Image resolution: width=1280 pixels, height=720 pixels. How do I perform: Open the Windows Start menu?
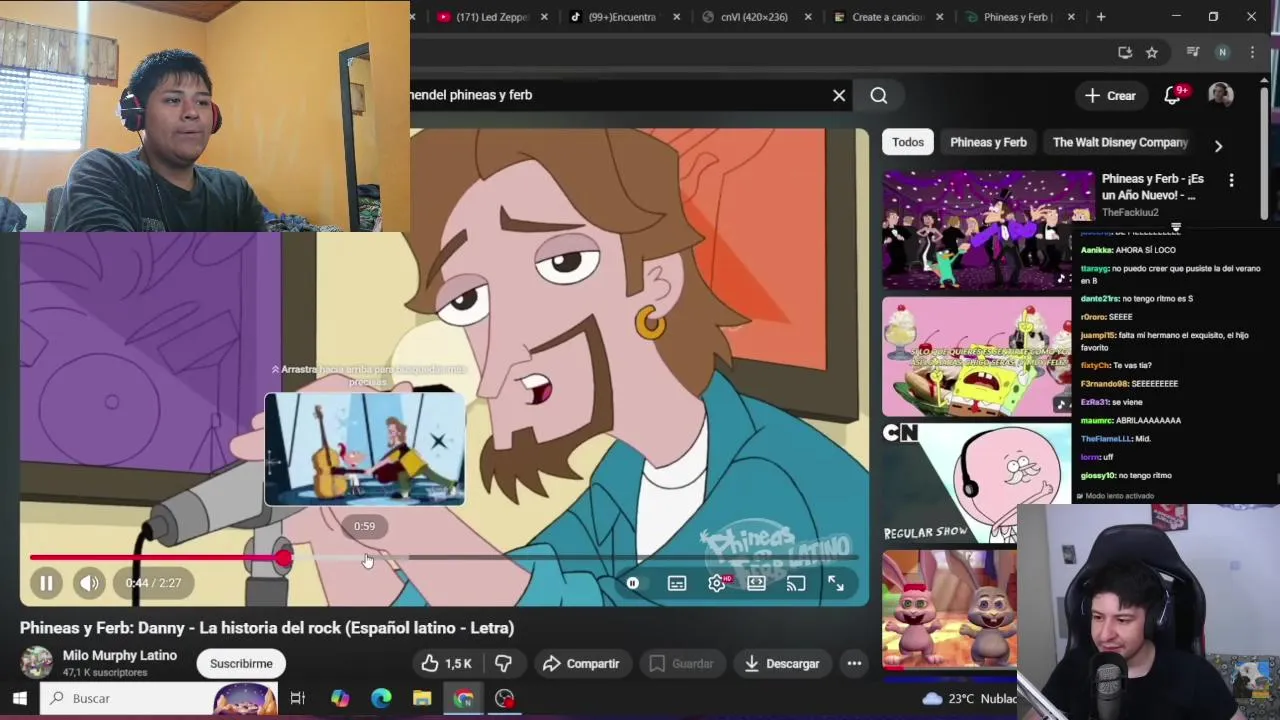coord(19,698)
